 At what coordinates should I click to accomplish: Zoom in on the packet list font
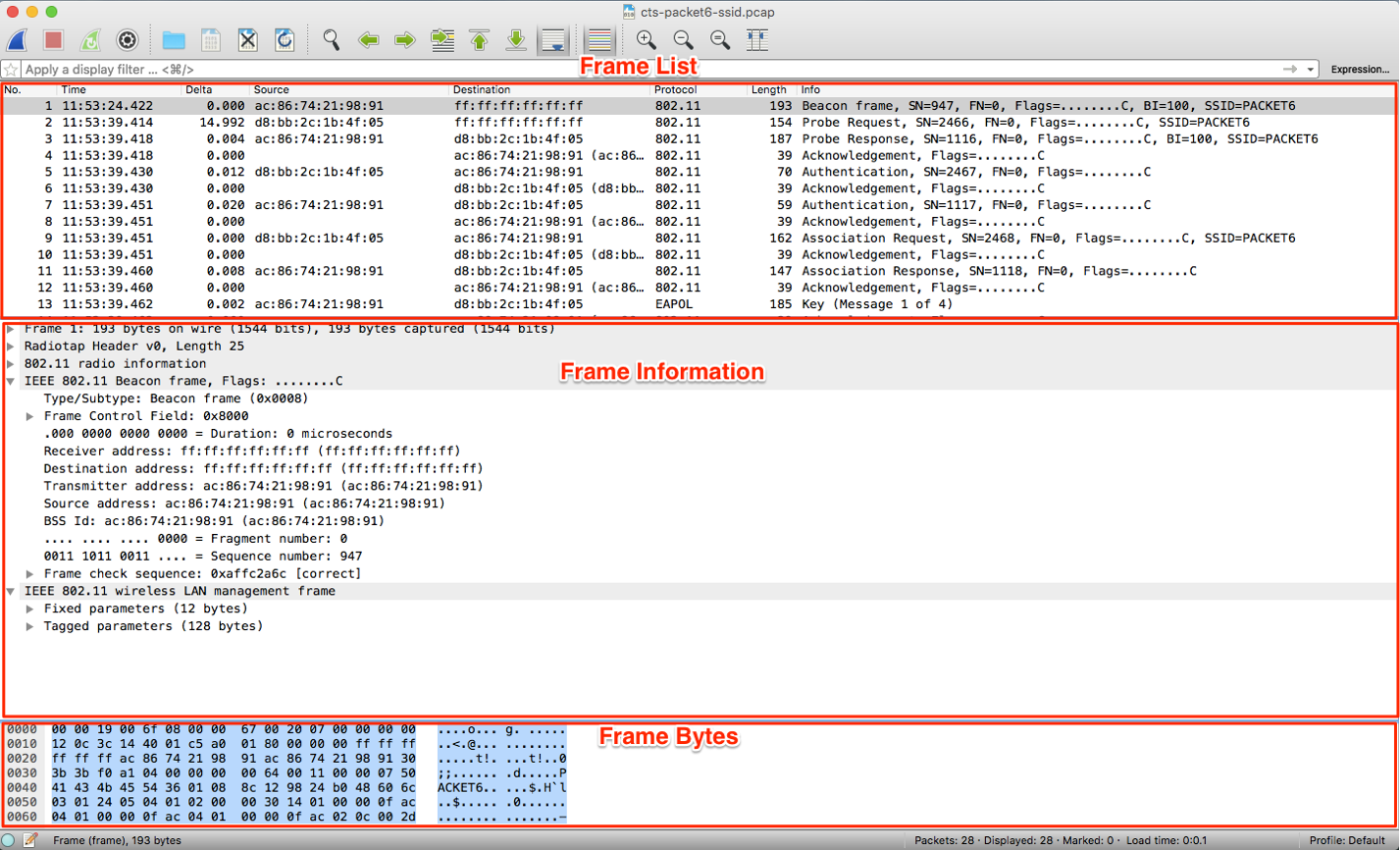(x=646, y=39)
